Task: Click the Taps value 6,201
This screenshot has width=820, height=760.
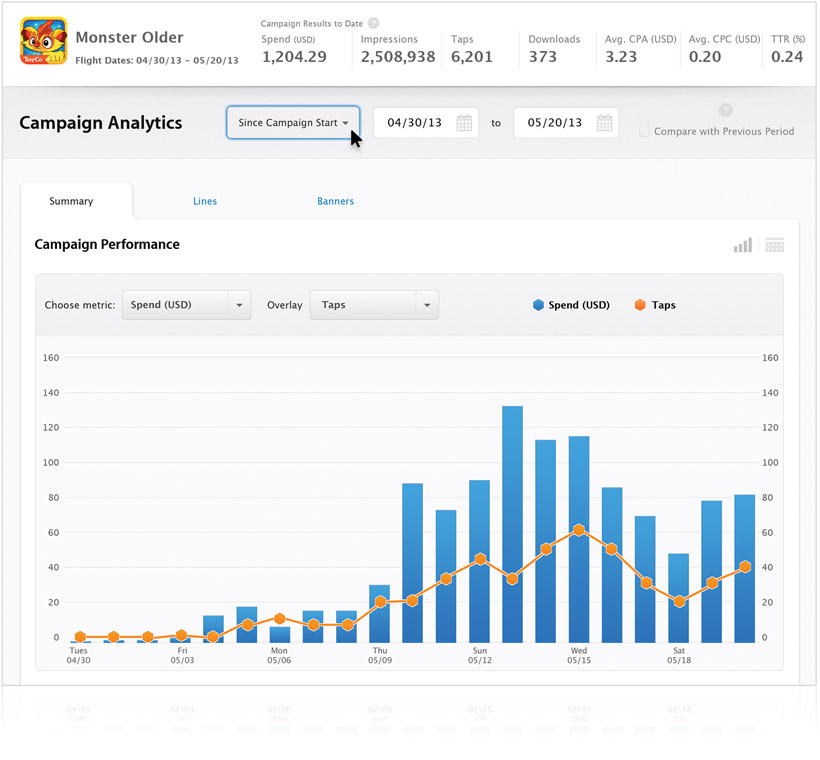Action: (472, 56)
